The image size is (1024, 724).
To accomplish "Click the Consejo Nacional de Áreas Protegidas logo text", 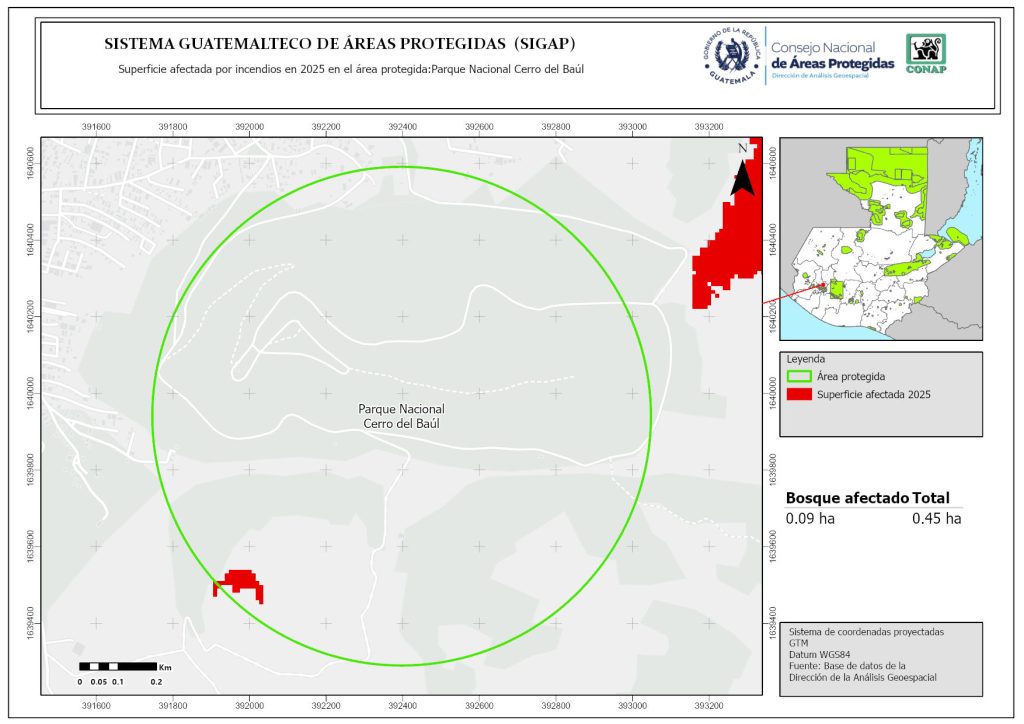I will coord(832,56).
